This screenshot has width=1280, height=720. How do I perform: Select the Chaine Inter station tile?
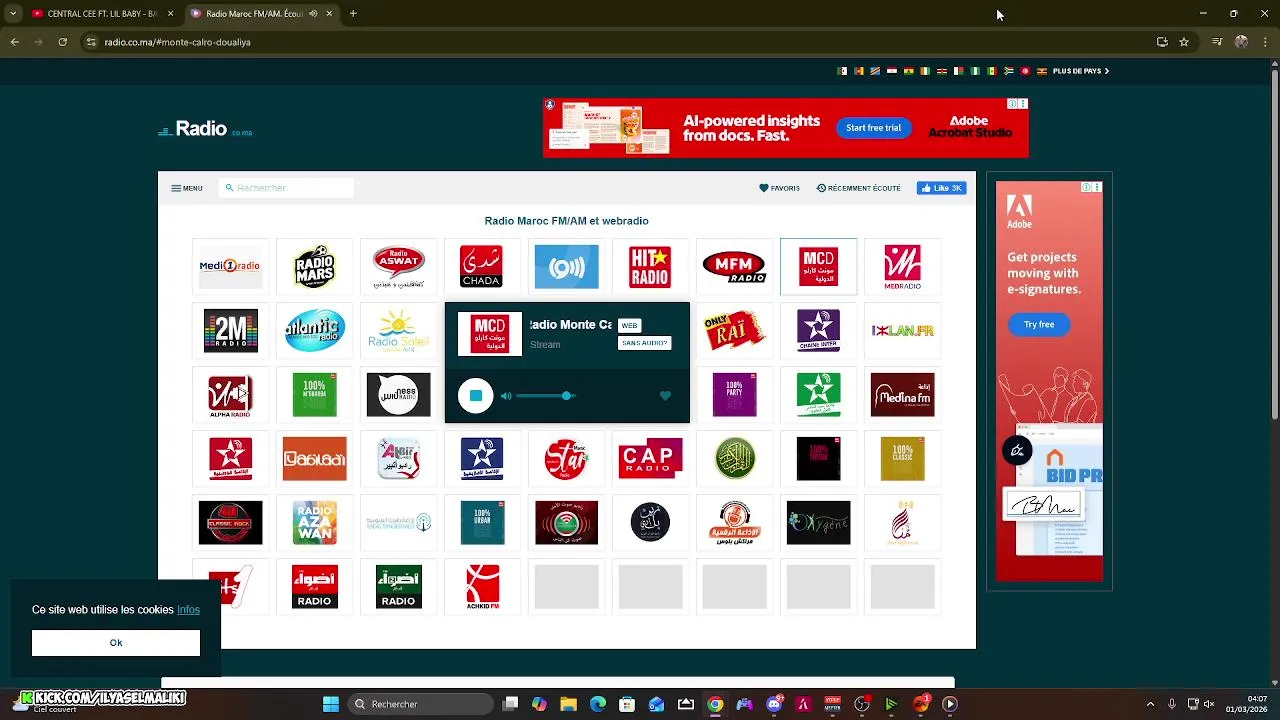pyautogui.click(x=818, y=331)
